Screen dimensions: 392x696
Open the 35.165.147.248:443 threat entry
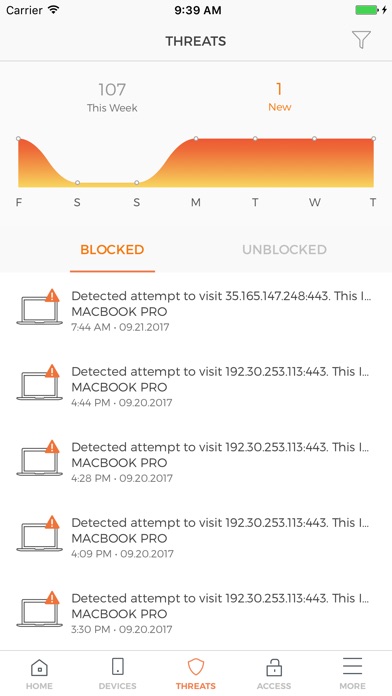pos(196,311)
